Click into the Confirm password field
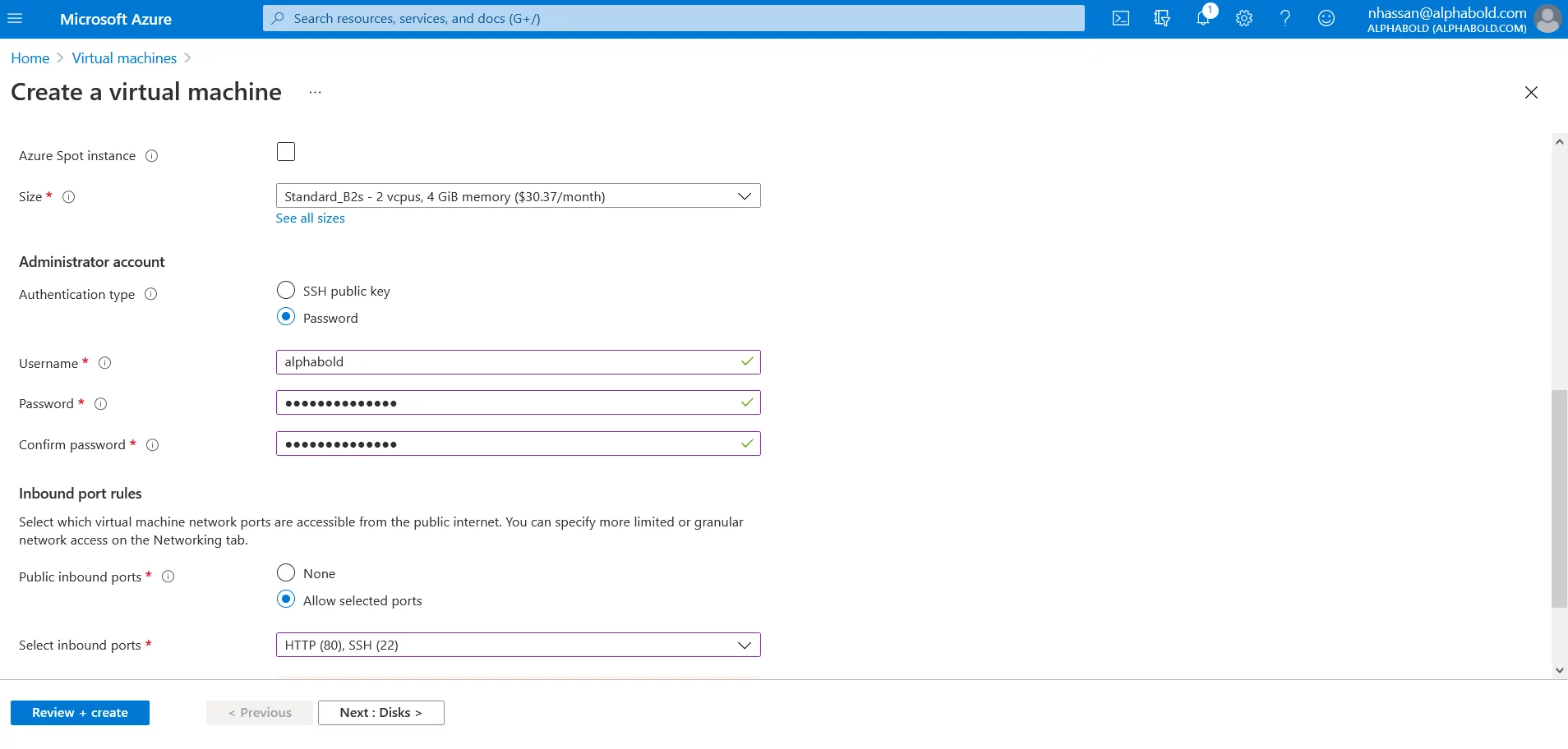Viewport: 1568px width, 749px height. coord(519,443)
